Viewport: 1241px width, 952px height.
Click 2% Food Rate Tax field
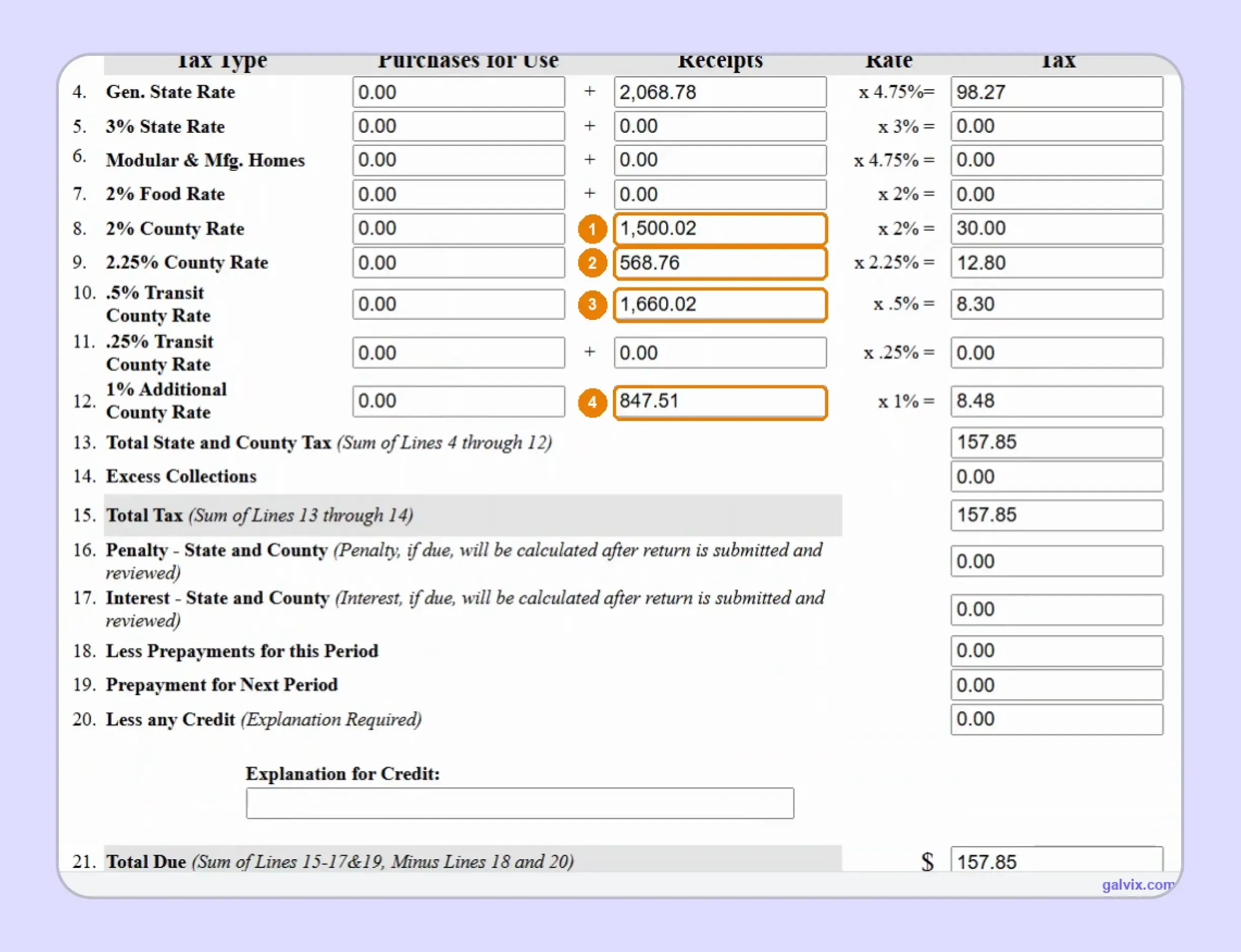tap(1057, 194)
